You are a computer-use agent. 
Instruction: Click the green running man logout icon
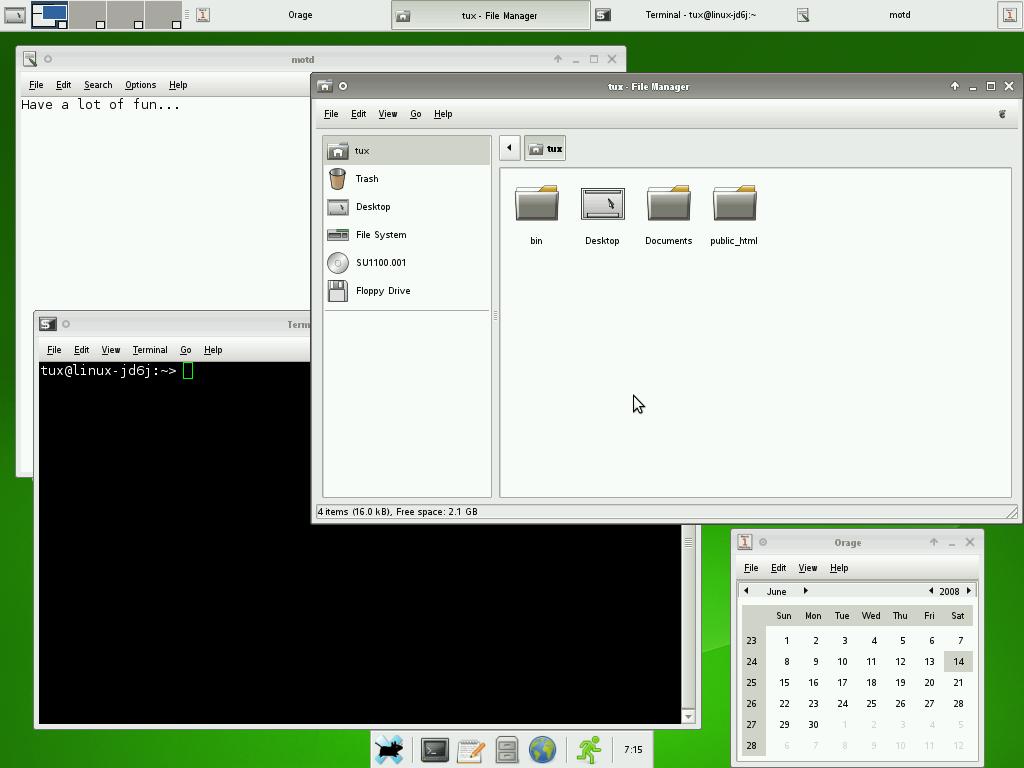tap(589, 749)
